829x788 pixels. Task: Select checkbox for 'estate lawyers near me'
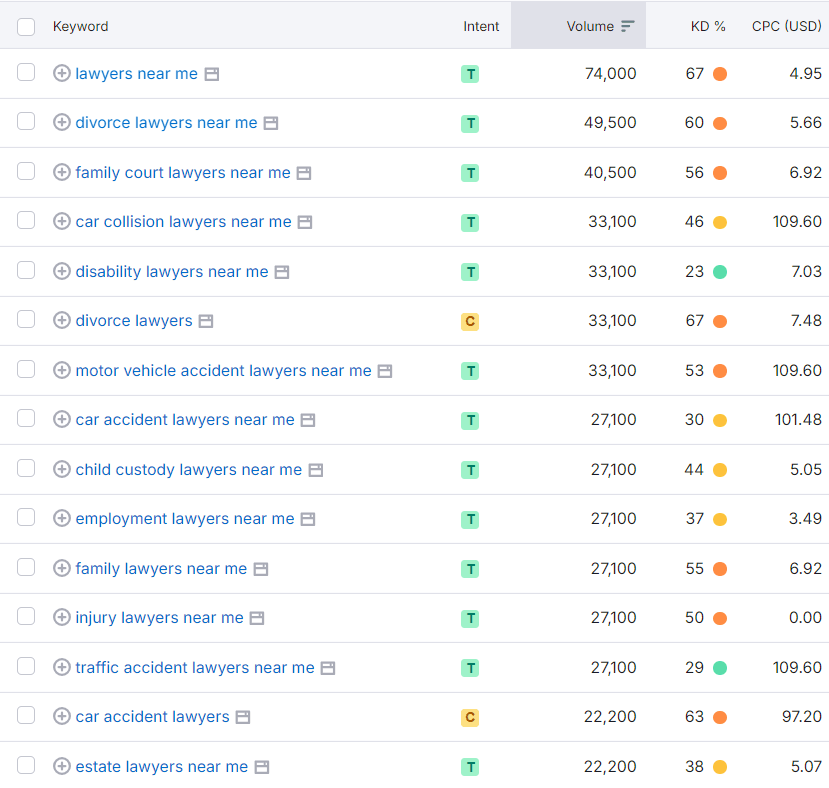coord(26,765)
